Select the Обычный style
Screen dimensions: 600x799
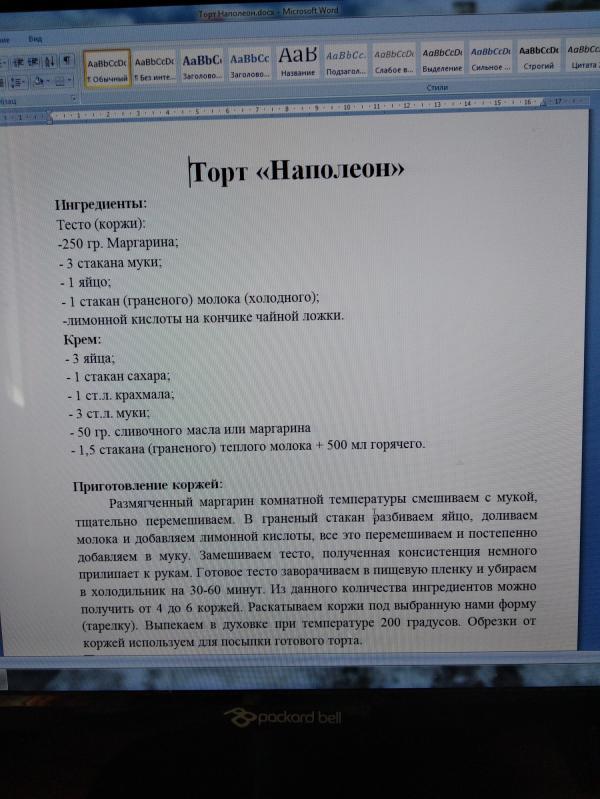coord(107,70)
